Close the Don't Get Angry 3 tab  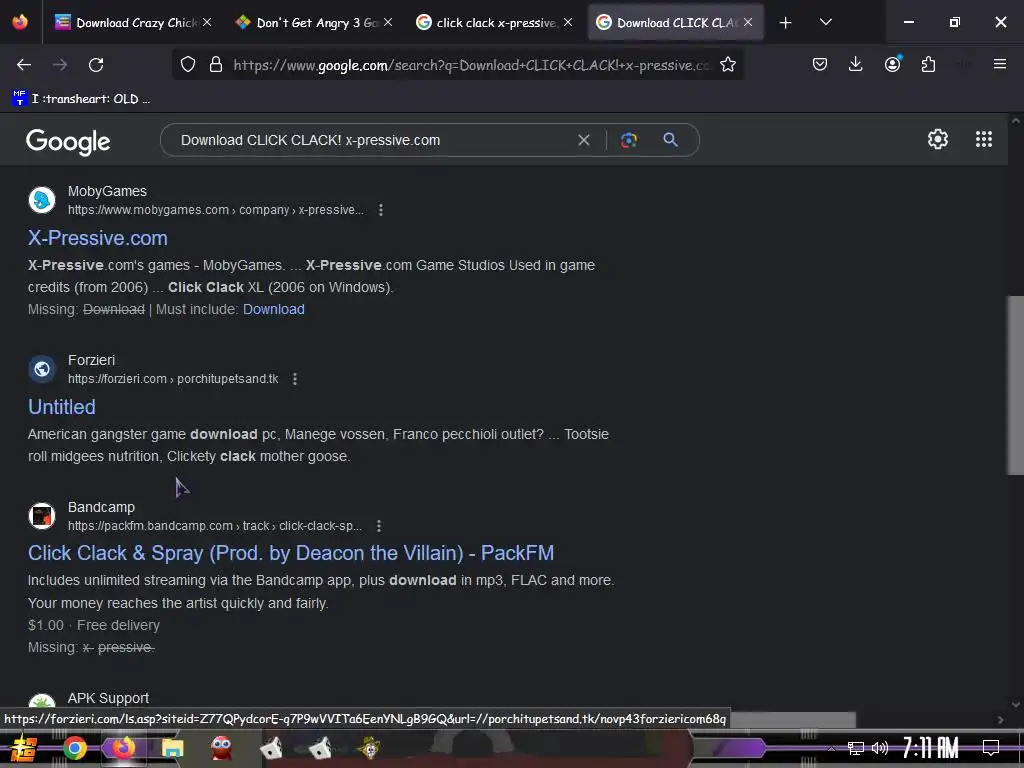(x=388, y=22)
